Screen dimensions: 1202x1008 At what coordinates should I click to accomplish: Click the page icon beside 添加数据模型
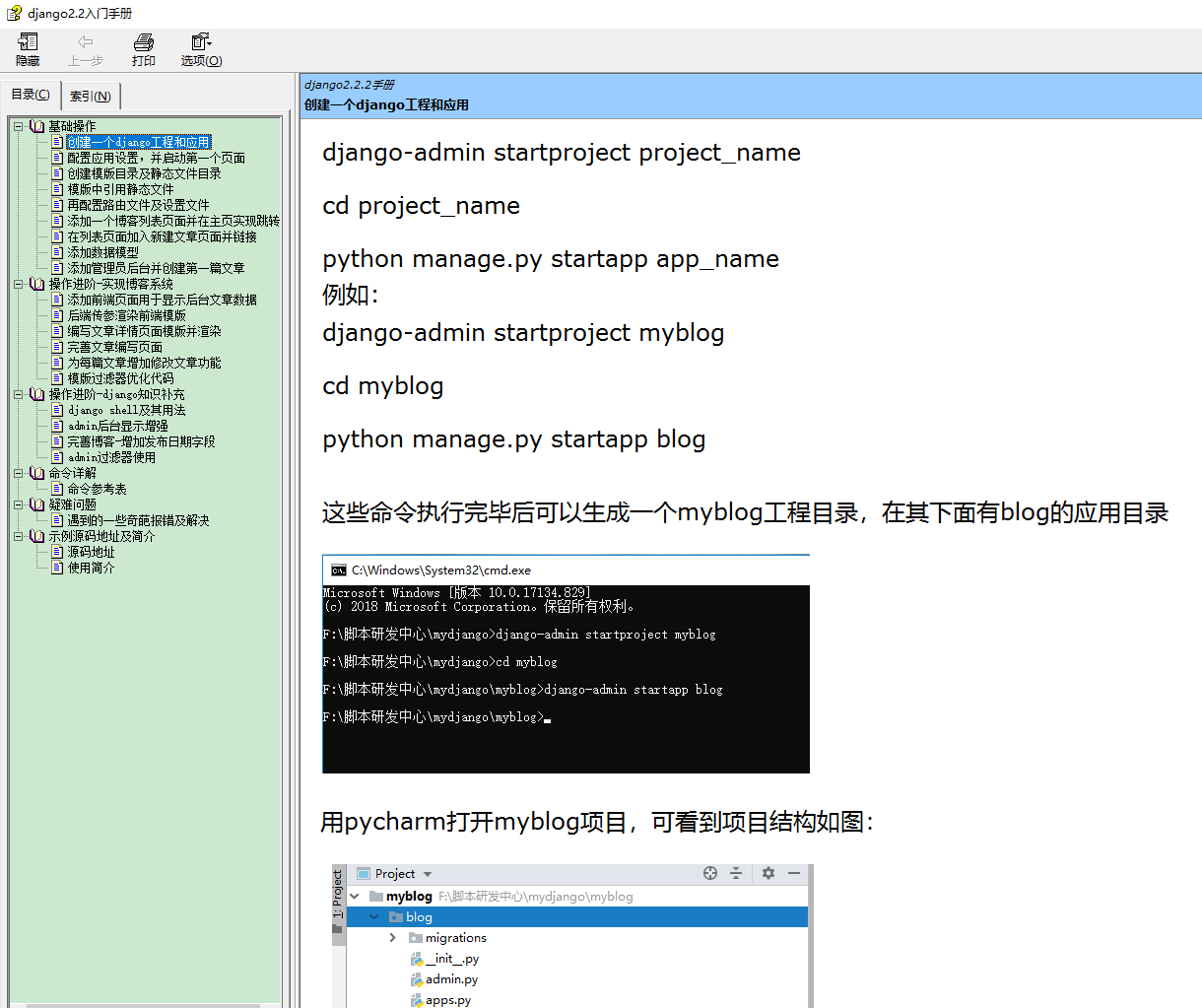[57, 252]
